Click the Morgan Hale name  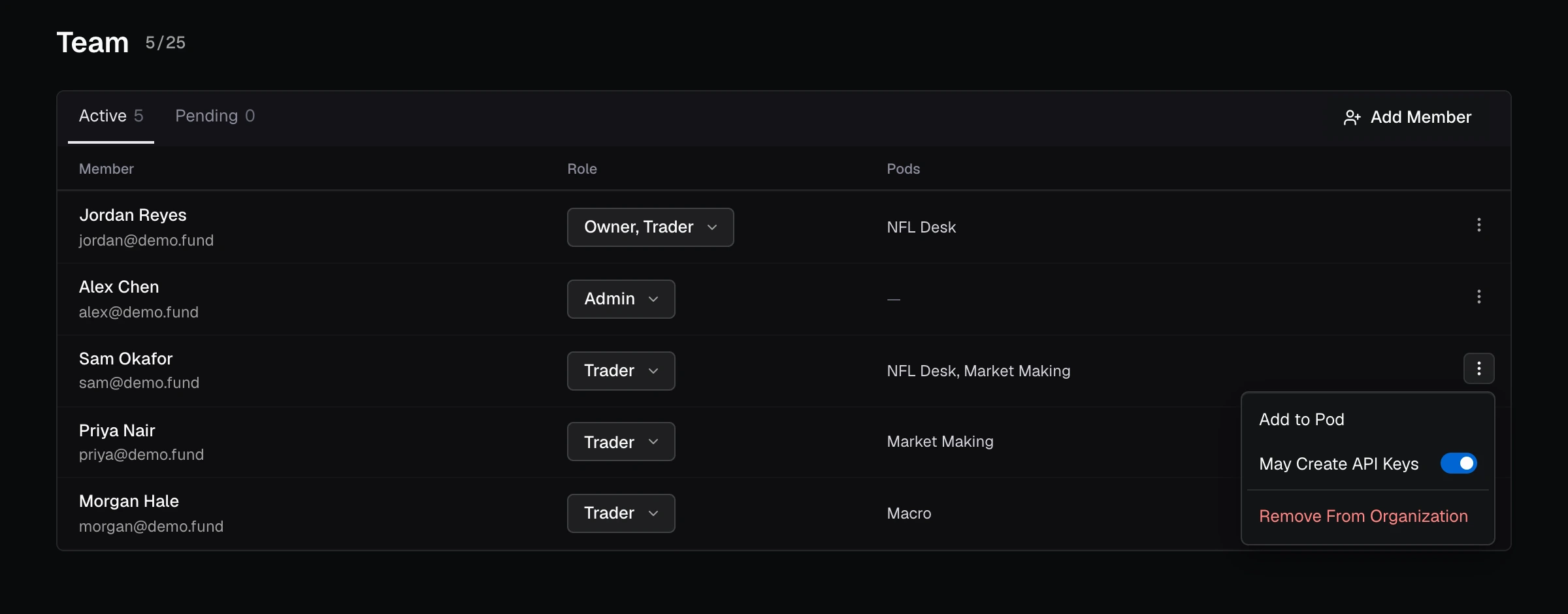click(129, 501)
